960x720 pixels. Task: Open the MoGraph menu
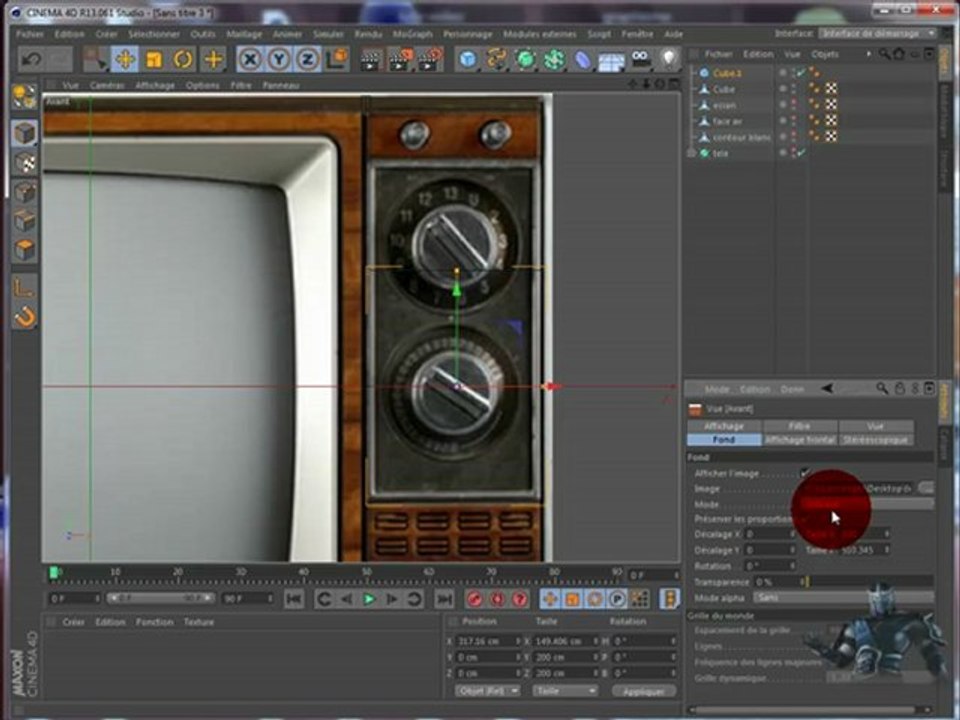click(413, 33)
